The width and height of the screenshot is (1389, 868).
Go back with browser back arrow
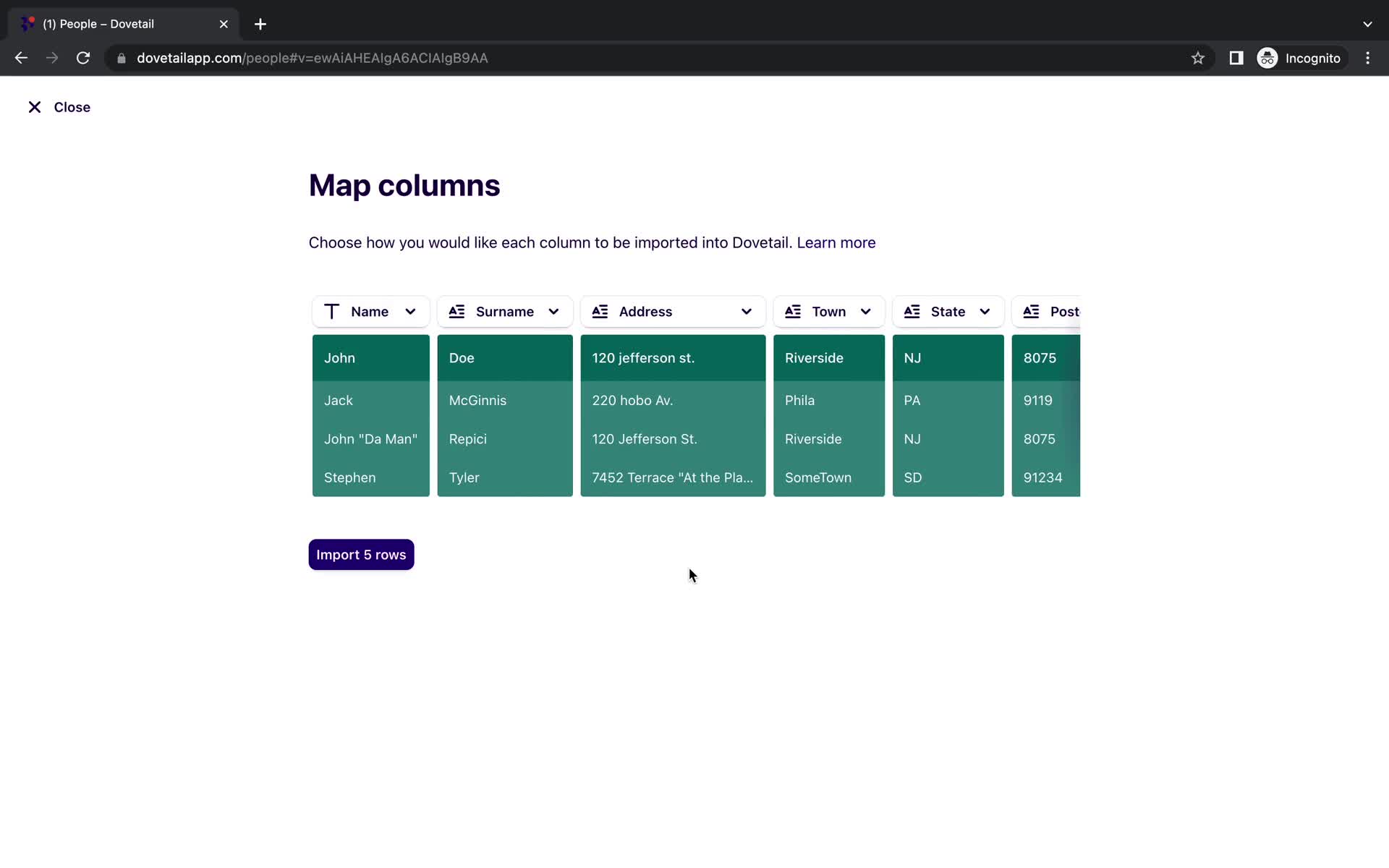(x=21, y=58)
